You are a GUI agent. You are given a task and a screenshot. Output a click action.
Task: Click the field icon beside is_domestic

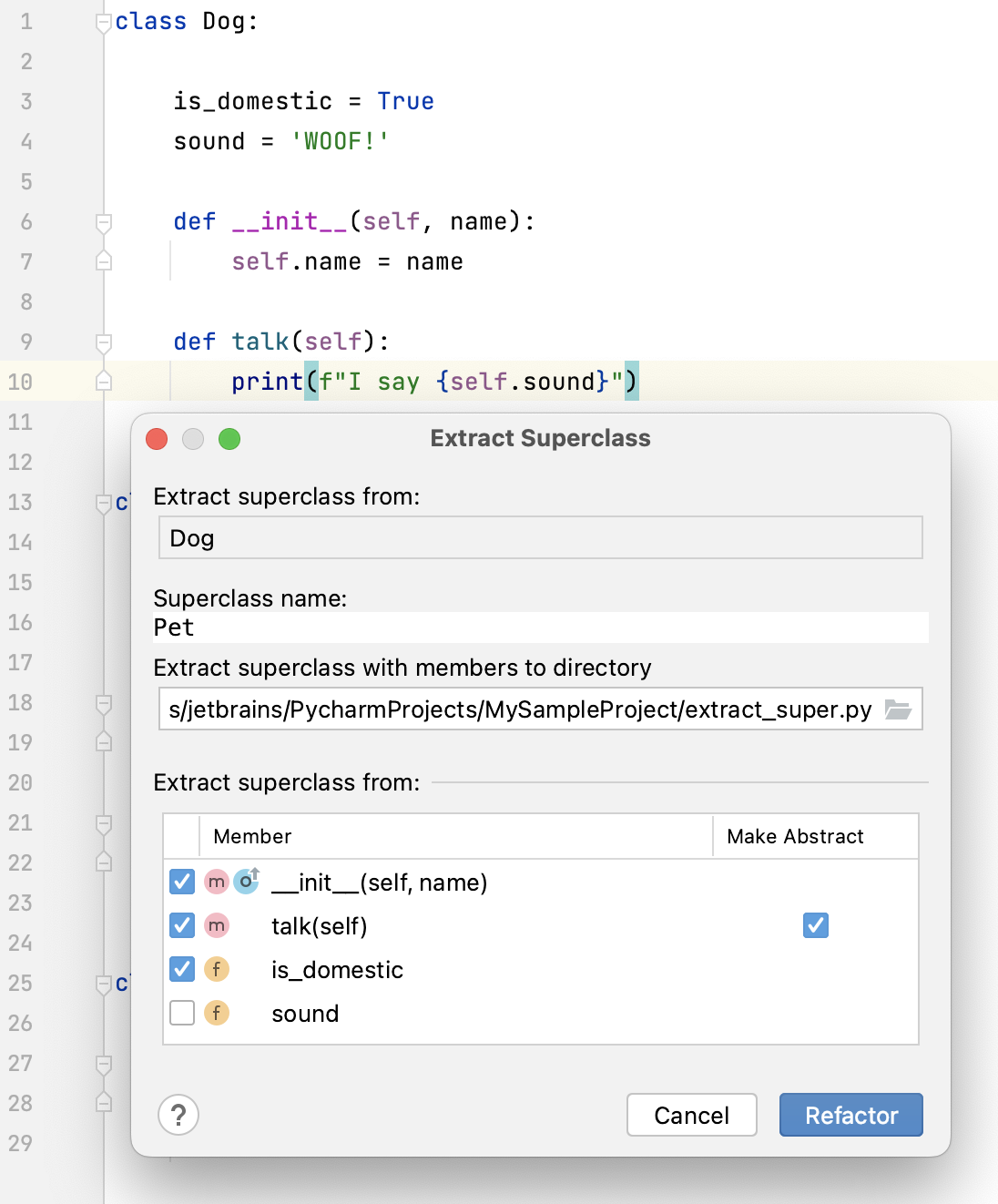pyautogui.click(x=217, y=969)
